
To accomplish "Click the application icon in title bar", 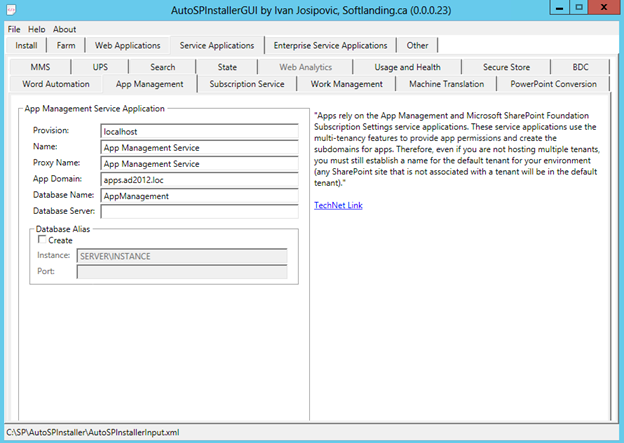I will click(11, 10).
